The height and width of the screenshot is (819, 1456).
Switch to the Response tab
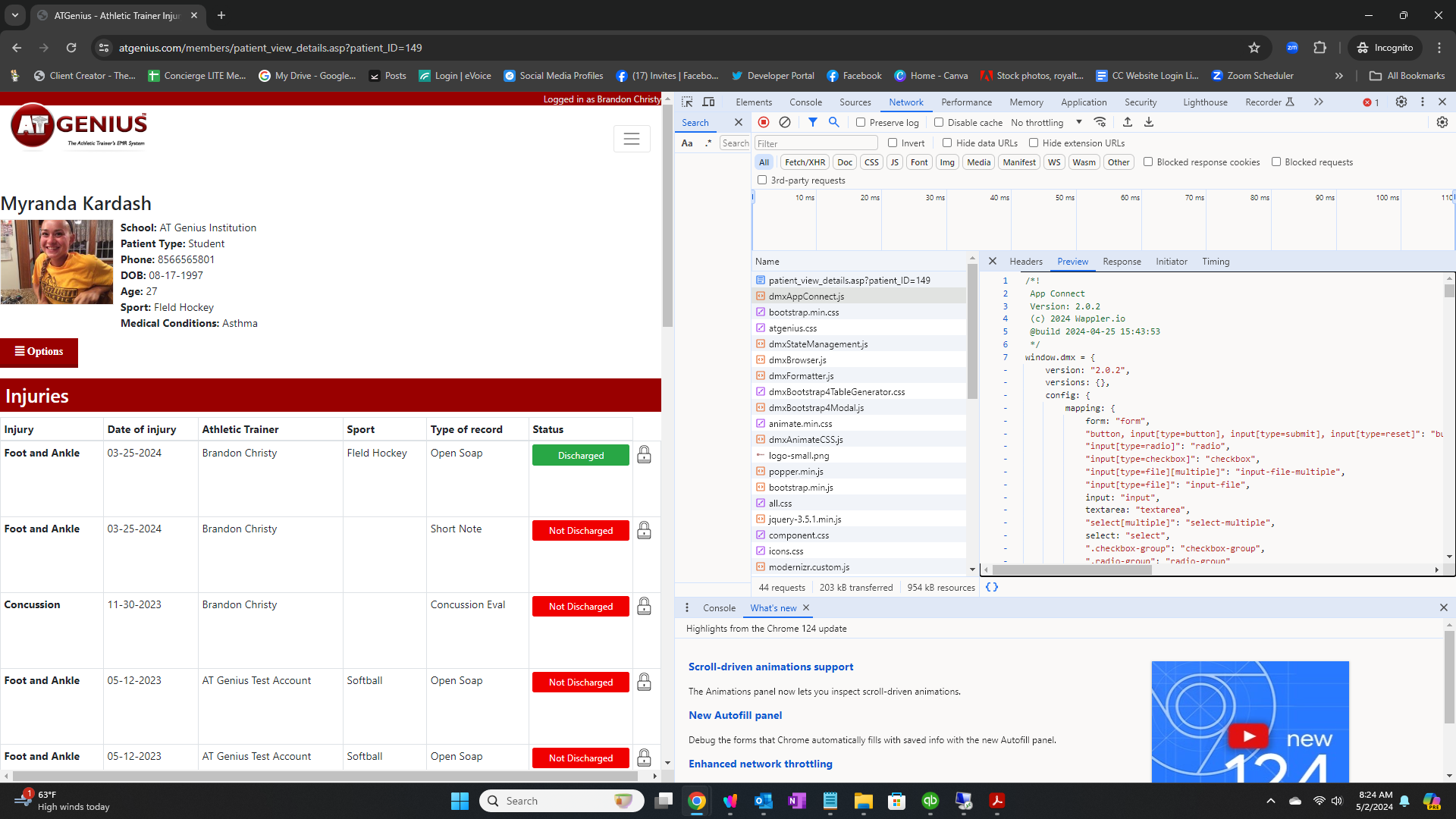point(1122,261)
